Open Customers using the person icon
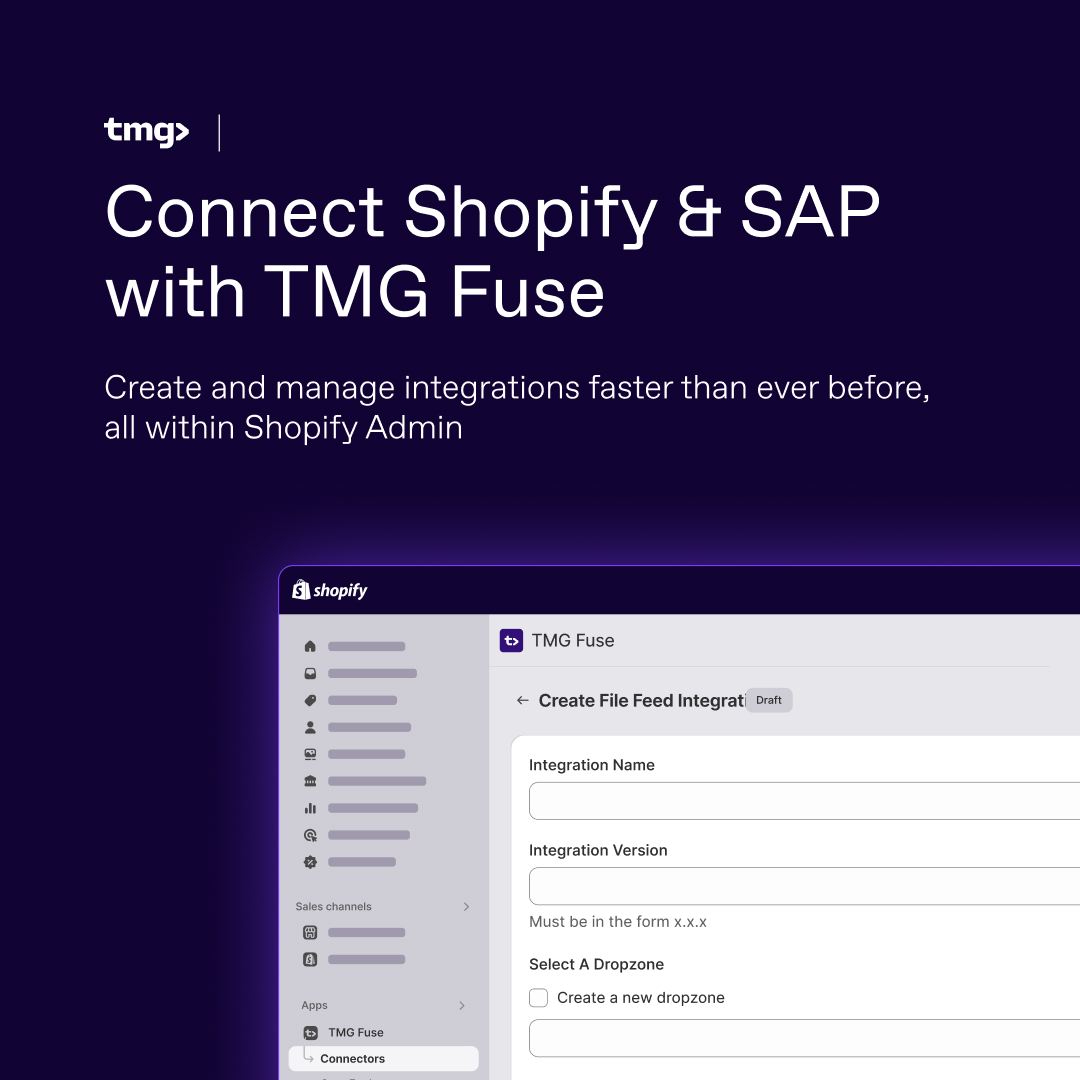Viewport: 1080px width, 1080px height. [x=310, y=727]
